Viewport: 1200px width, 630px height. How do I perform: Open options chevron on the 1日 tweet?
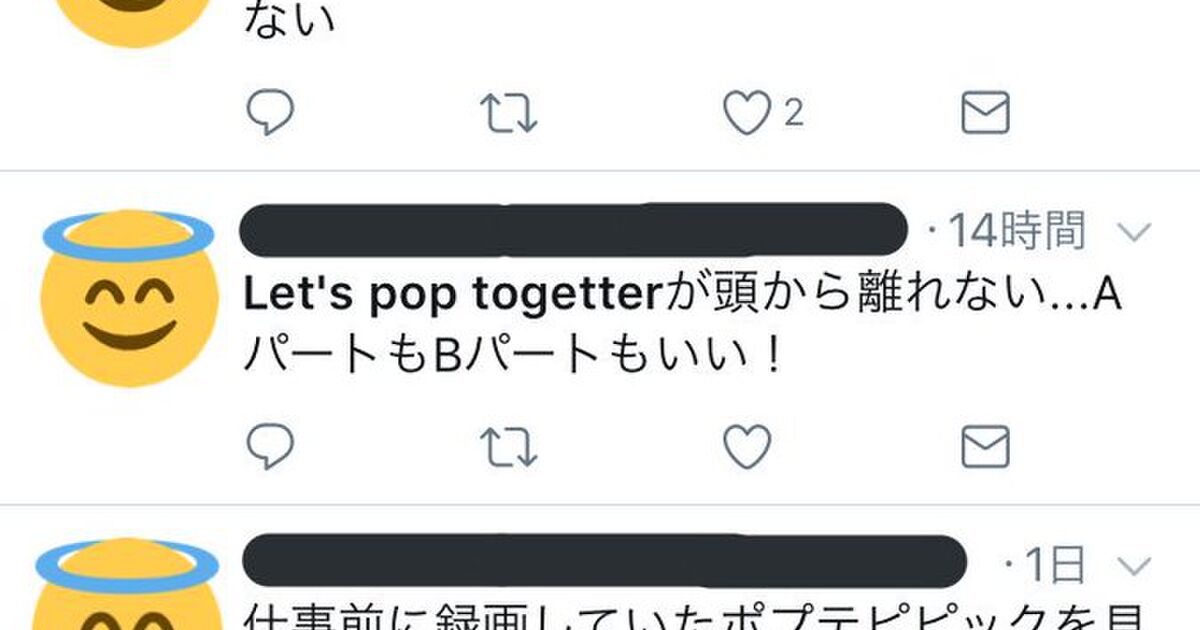[1133, 567]
